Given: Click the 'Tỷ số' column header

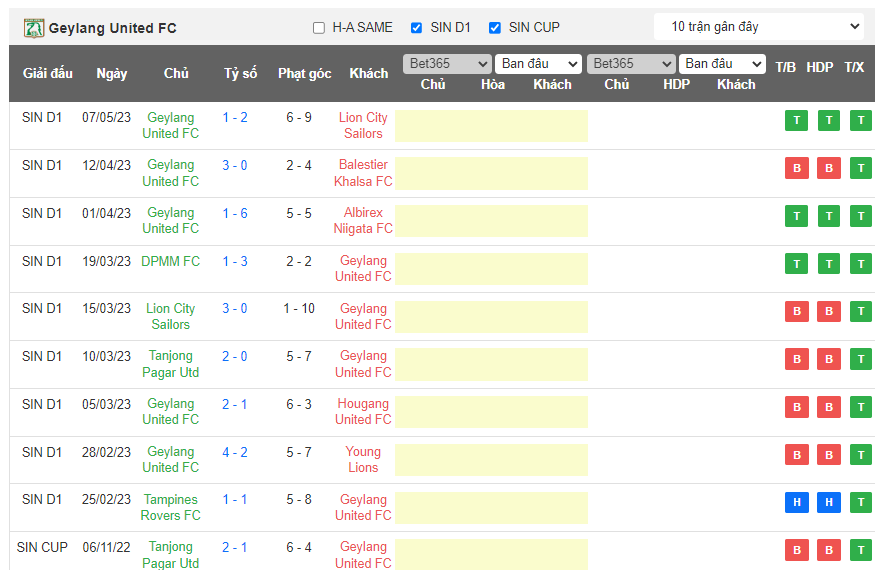Looking at the screenshot, I should [x=240, y=73].
